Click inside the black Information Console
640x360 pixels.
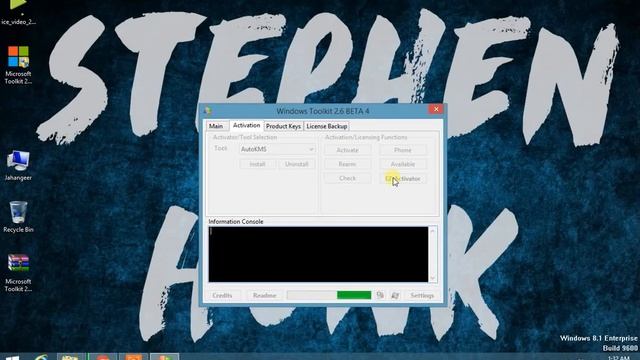tap(318, 254)
